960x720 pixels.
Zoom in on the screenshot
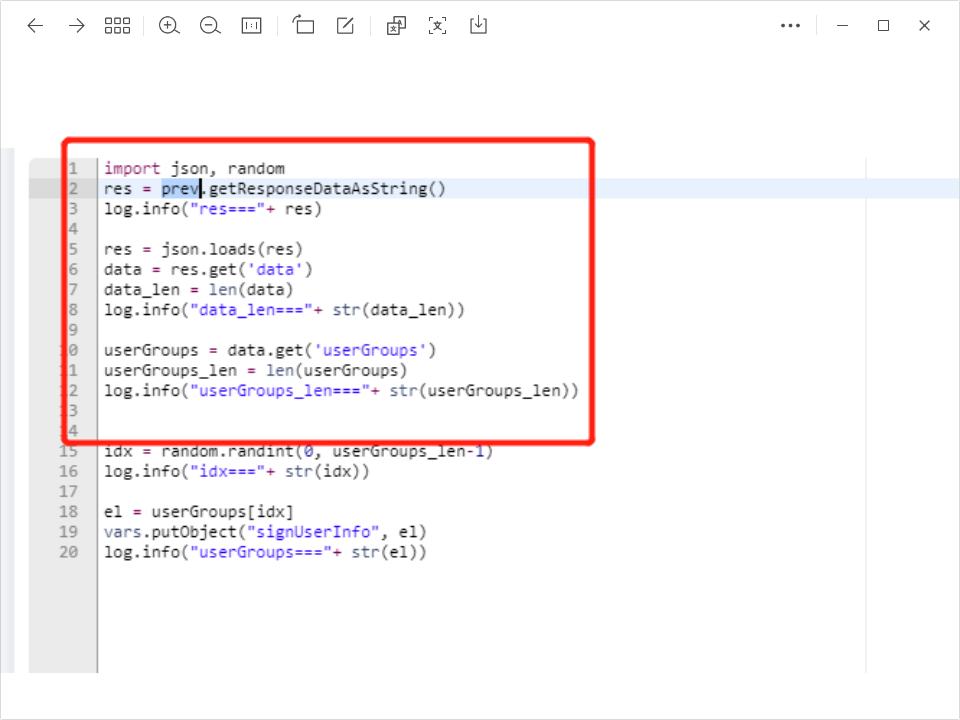coord(169,25)
